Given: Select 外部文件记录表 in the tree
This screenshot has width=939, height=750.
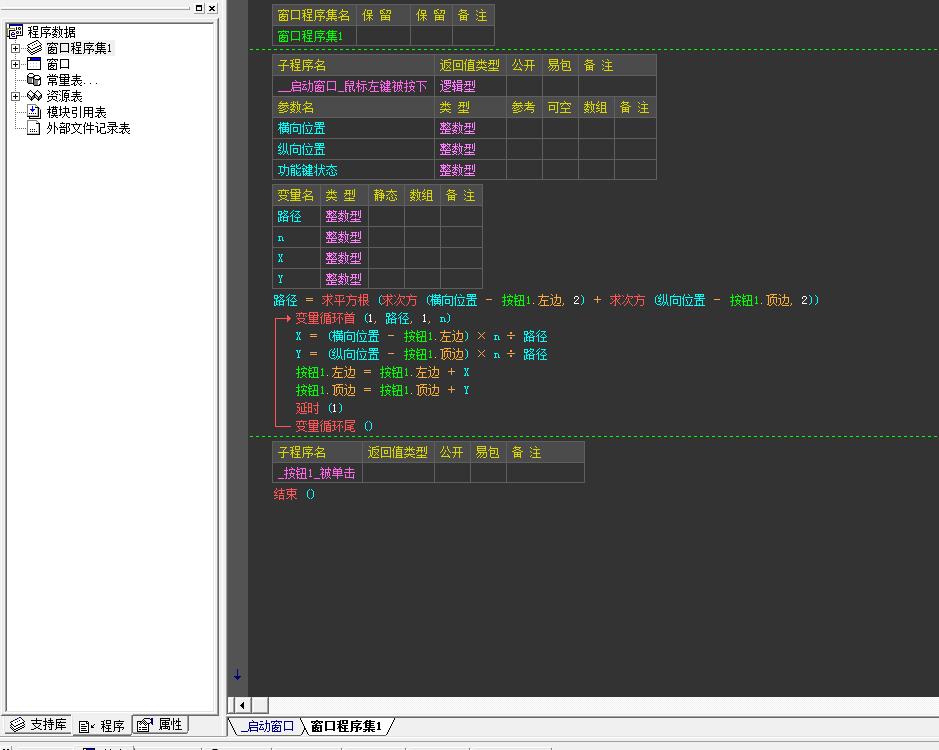Looking at the screenshot, I should coord(89,128).
